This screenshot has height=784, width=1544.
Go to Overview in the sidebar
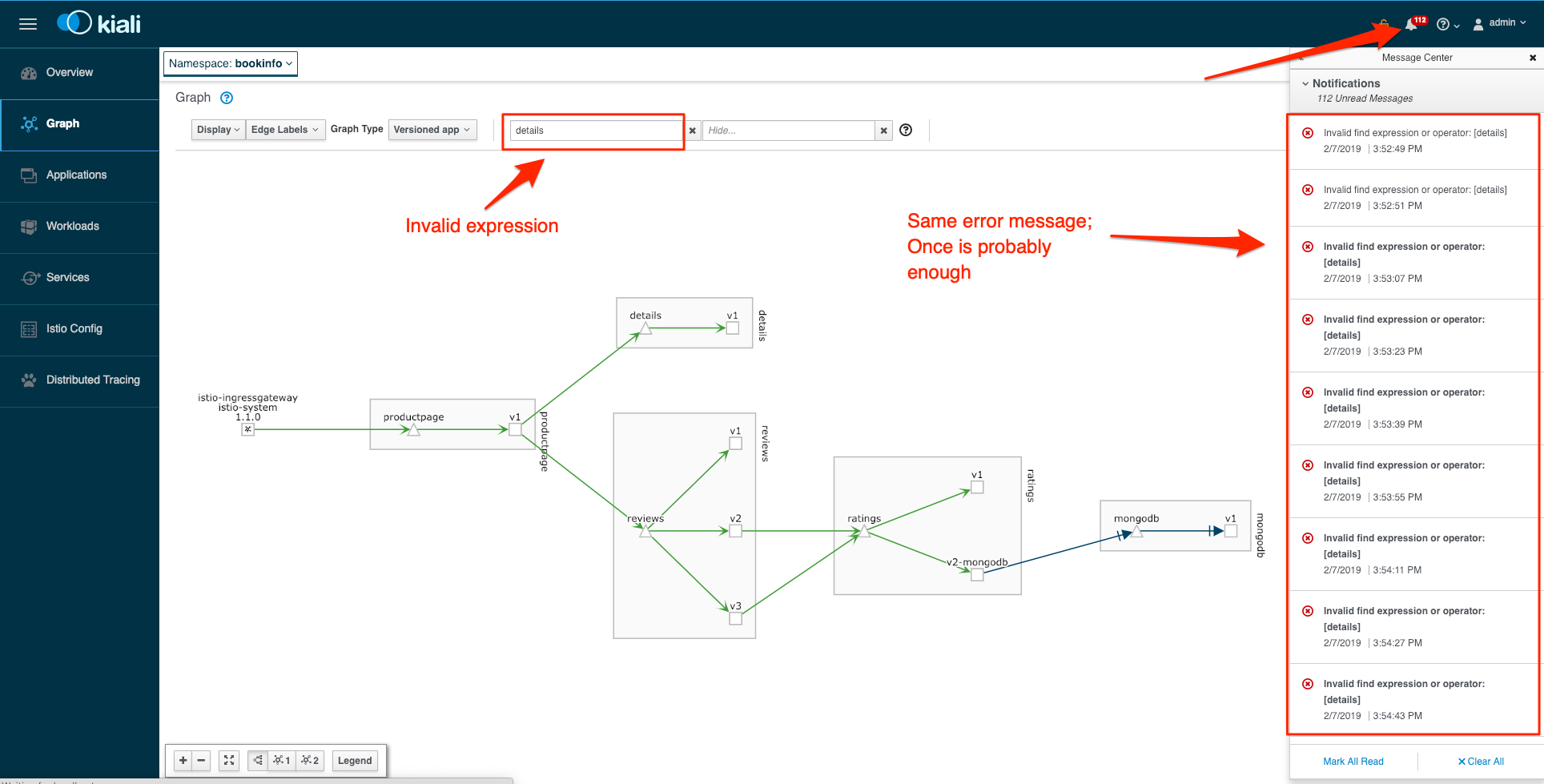point(79,73)
